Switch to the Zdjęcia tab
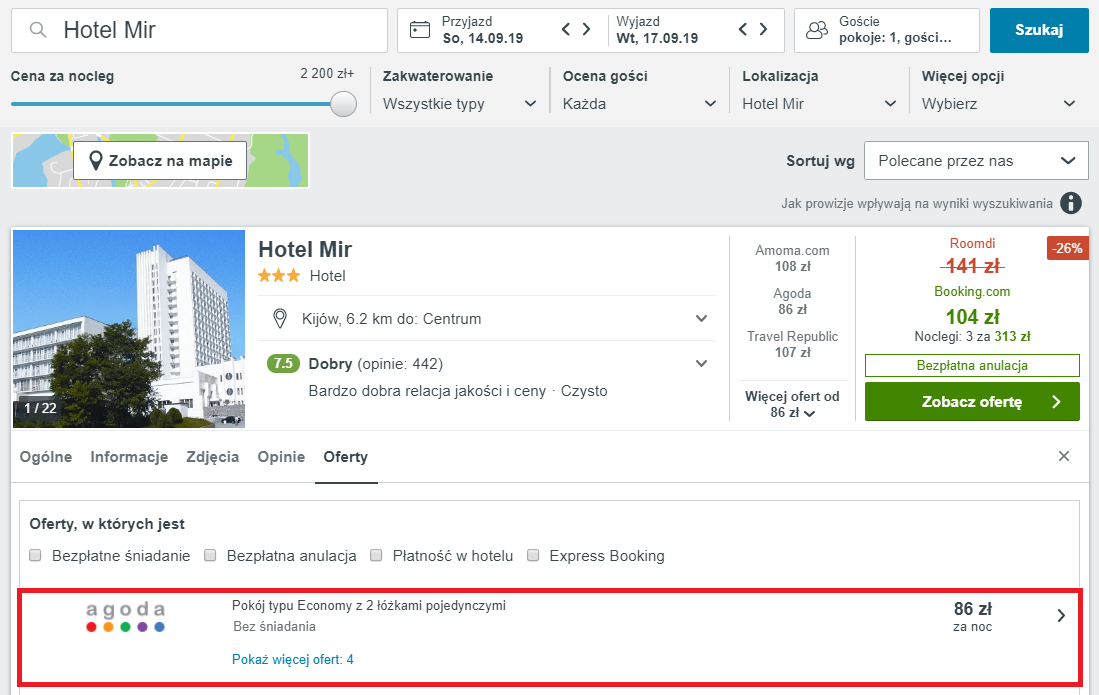Screen dimensions: 1099x695 (212, 457)
